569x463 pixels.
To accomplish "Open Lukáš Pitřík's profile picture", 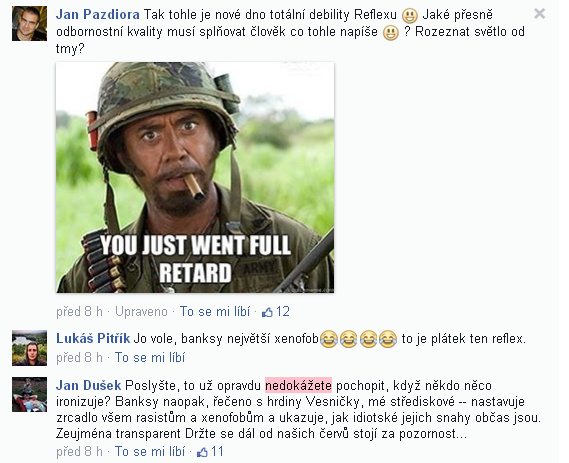I will (x=29, y=348).
